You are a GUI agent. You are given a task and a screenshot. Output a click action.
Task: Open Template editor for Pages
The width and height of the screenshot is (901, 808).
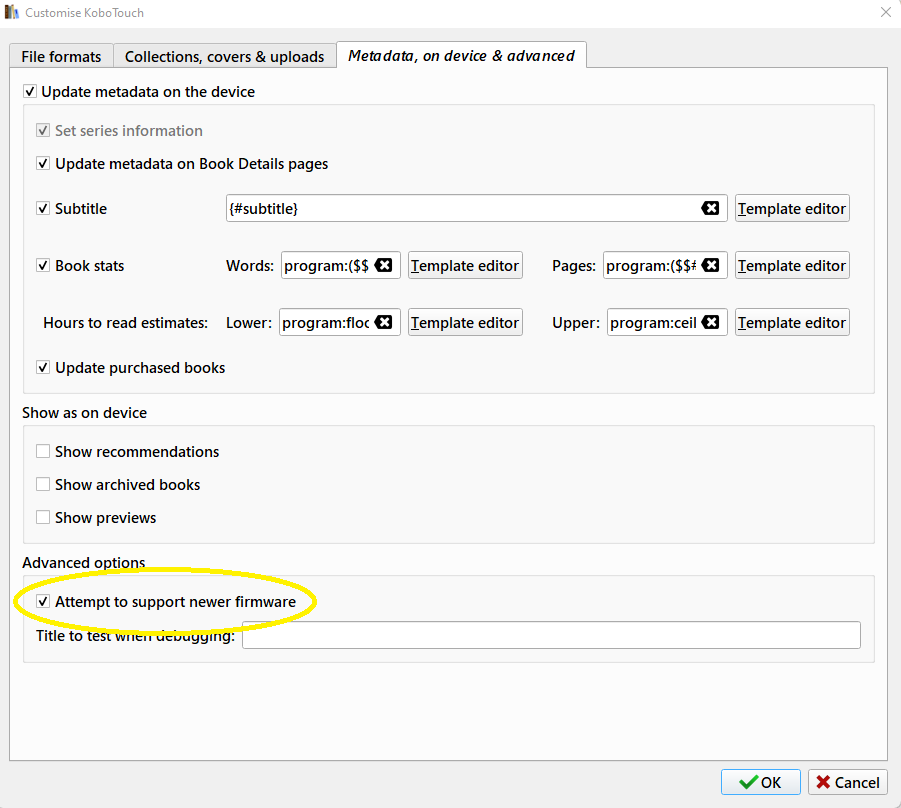coord(792,265)
